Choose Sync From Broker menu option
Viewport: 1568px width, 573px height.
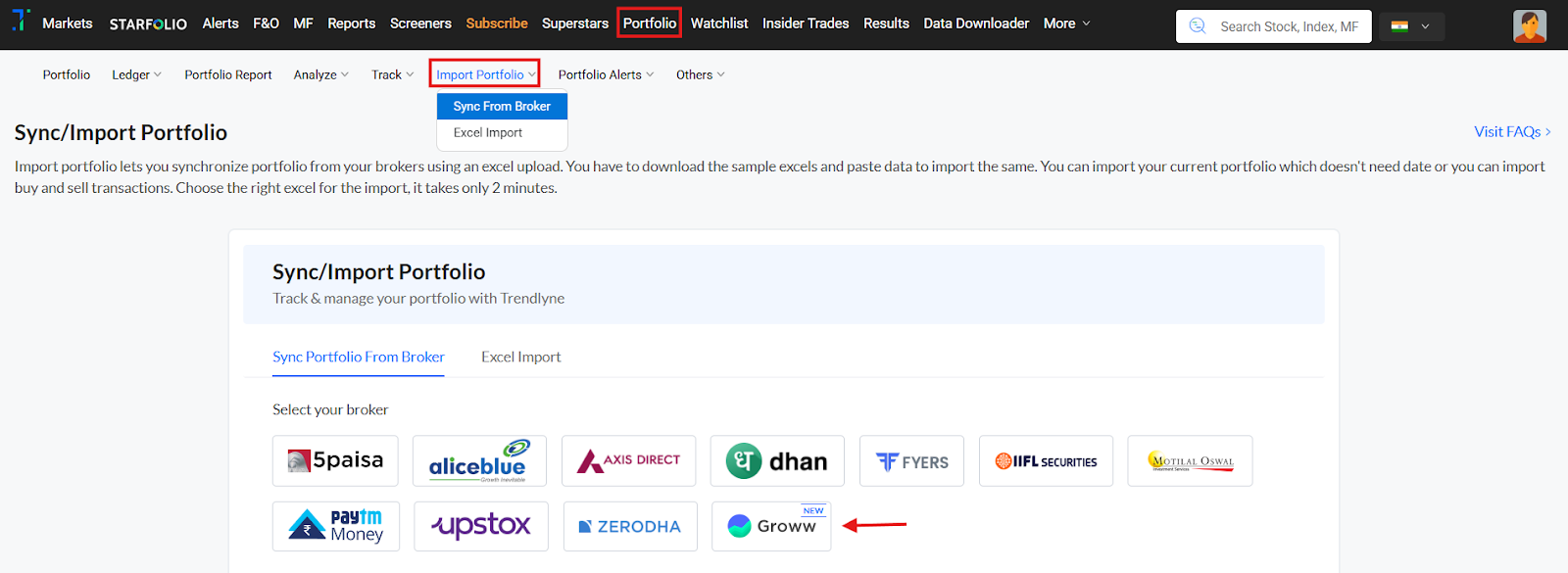502,106
